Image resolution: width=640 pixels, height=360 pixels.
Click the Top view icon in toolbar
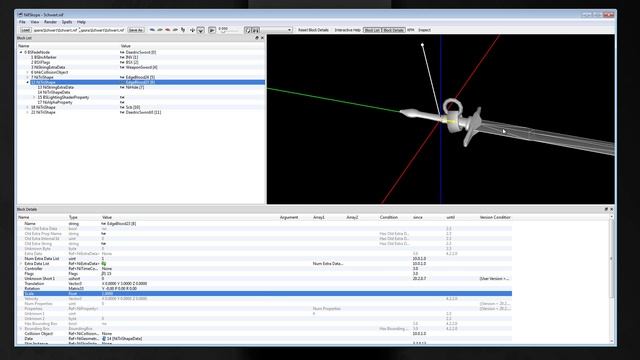152,30
